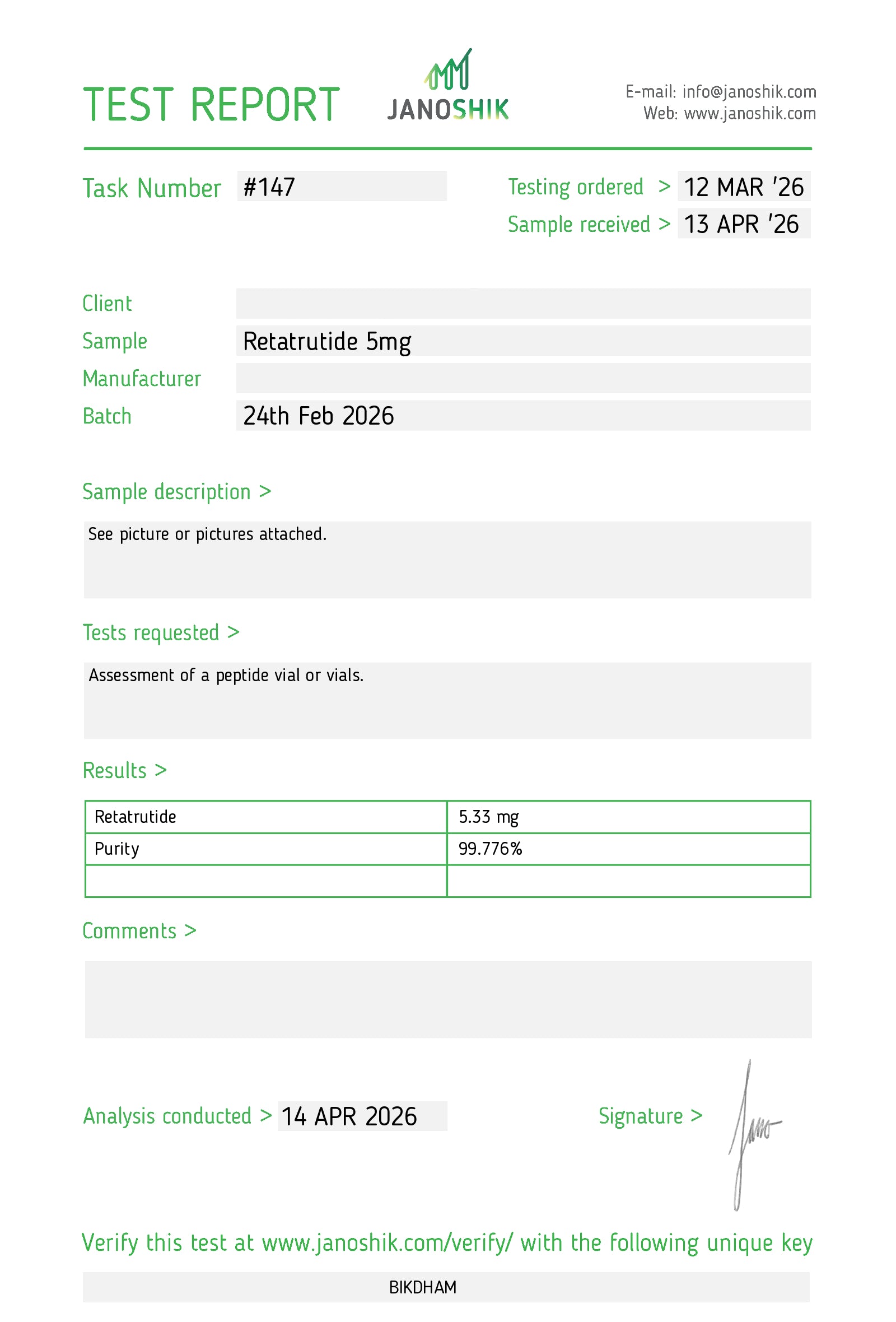Screen dimensions: 896x1322
Task: Click the Analysis conducted date 14 APR 2026
Action: [x=362, y=1116]
